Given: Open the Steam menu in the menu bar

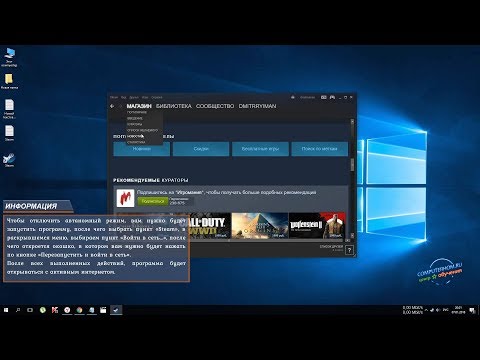Looking at the screenshot, I should (114, 97).
